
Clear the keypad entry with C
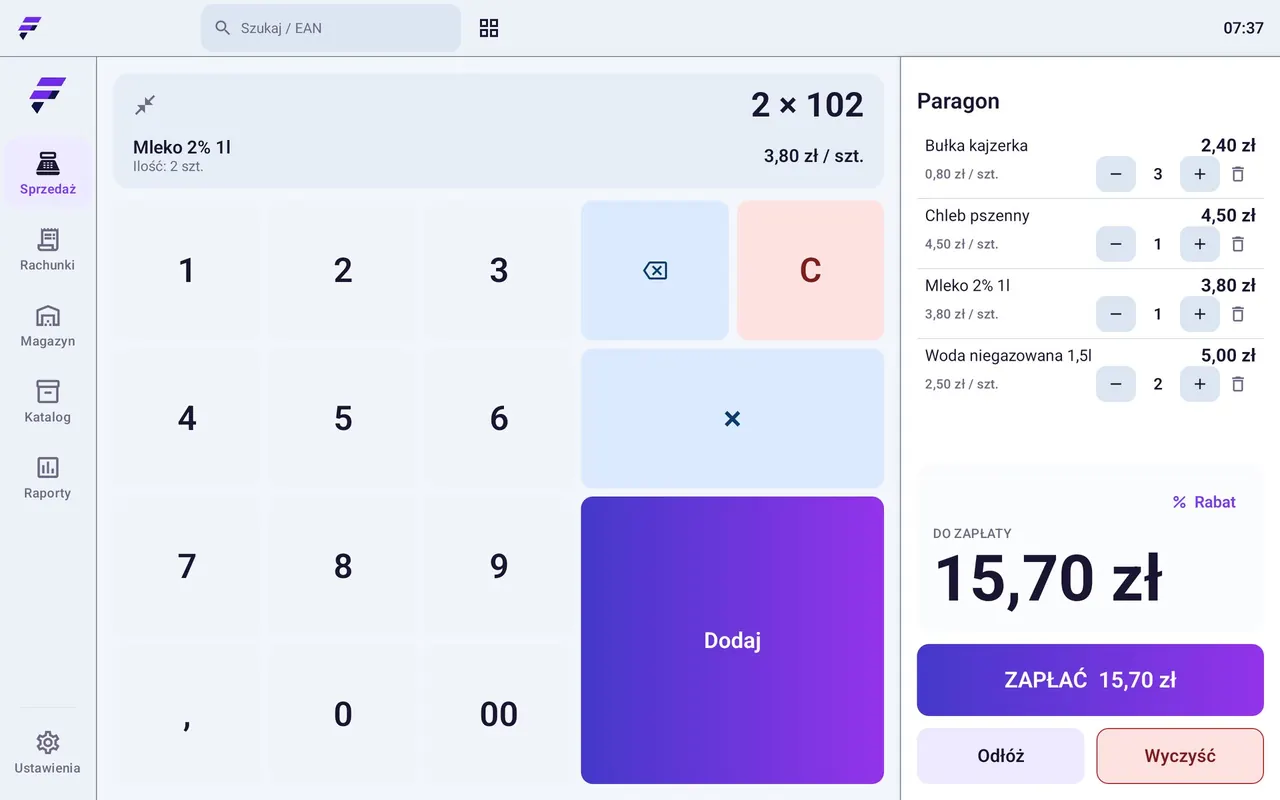pos(811,270)
